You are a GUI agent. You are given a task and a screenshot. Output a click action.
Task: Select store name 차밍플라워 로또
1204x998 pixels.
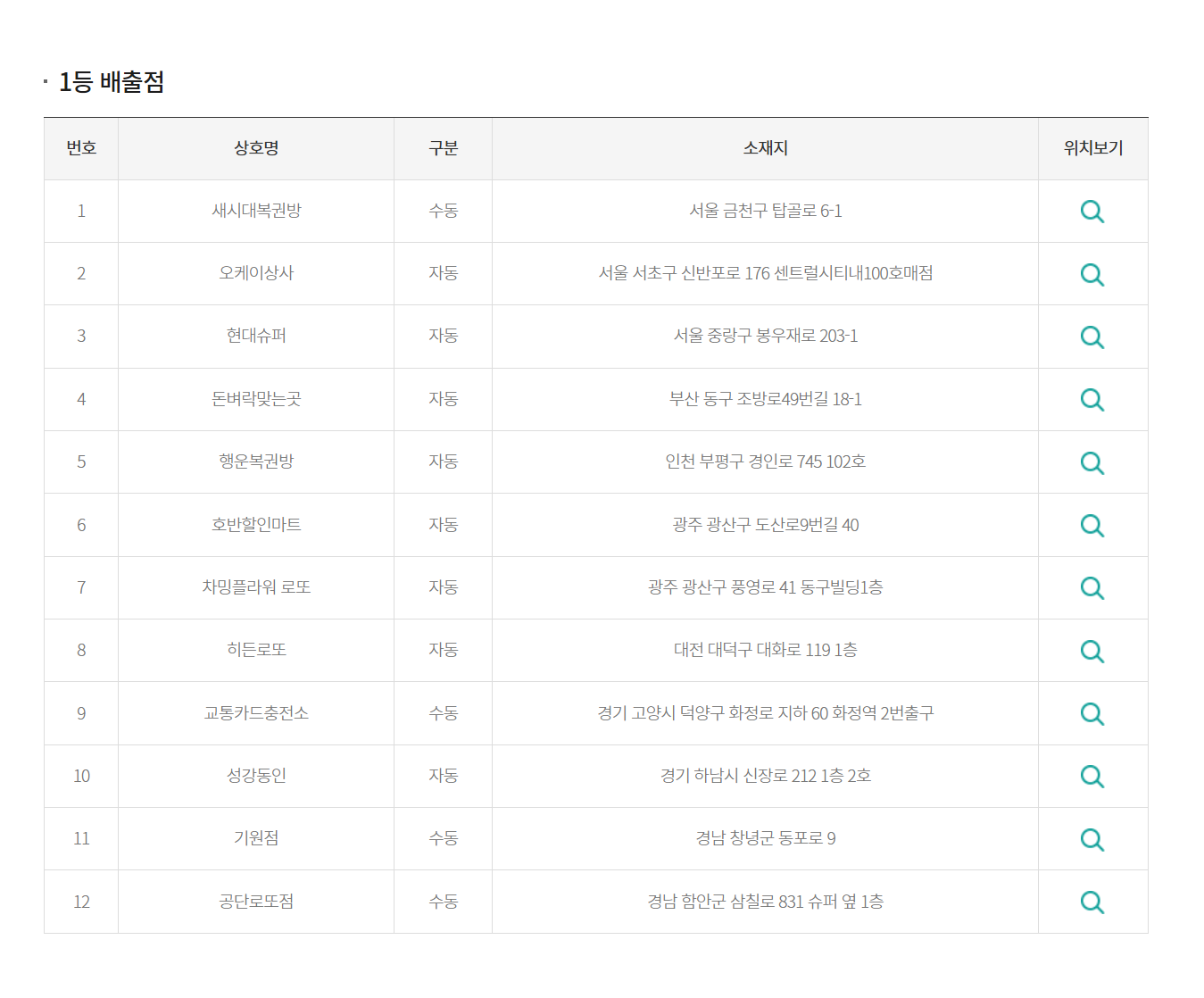pos(256,587)
